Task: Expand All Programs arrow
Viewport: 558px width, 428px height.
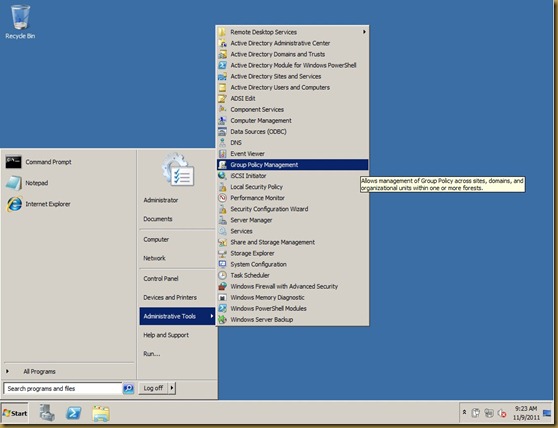Action: (x=7, y=371)
